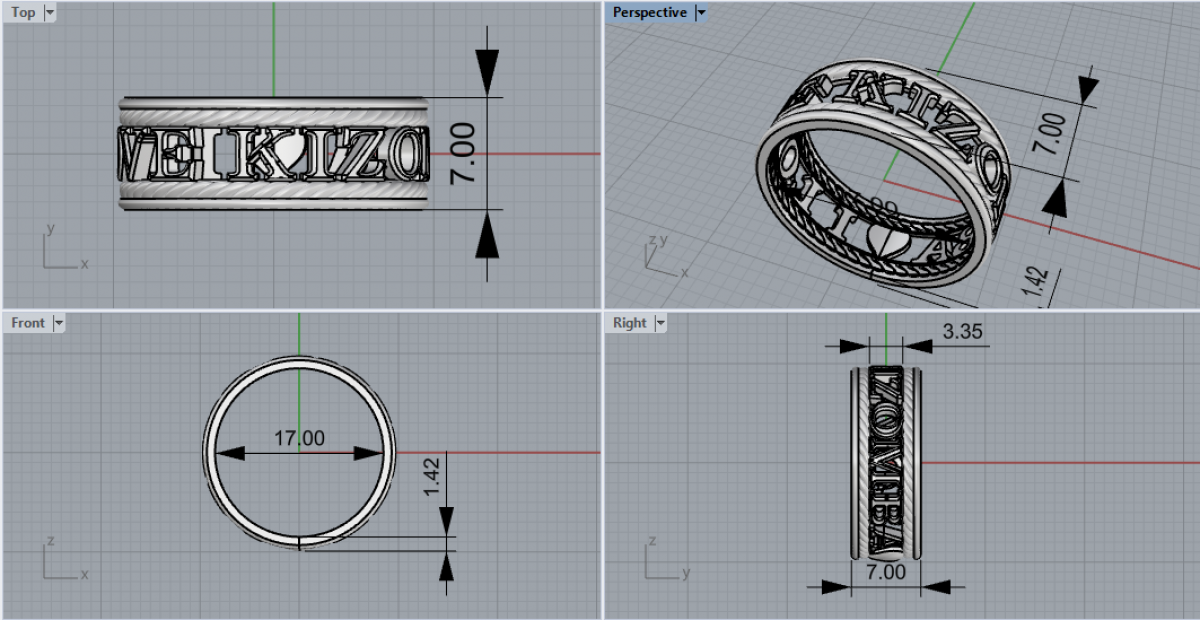
Task: Click the Right viewport title label
Action: coord(630,323)
